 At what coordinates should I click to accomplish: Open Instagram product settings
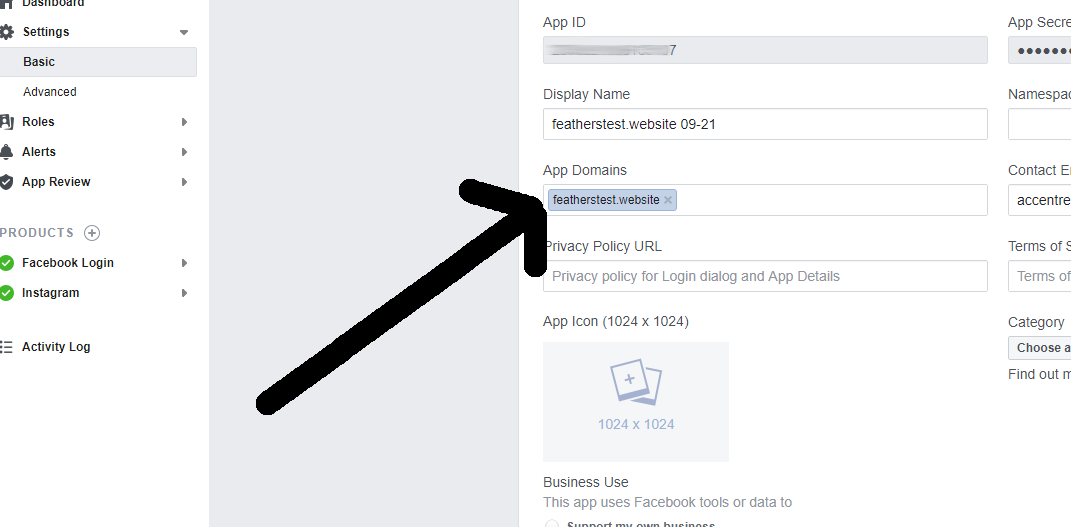[51, 293]
